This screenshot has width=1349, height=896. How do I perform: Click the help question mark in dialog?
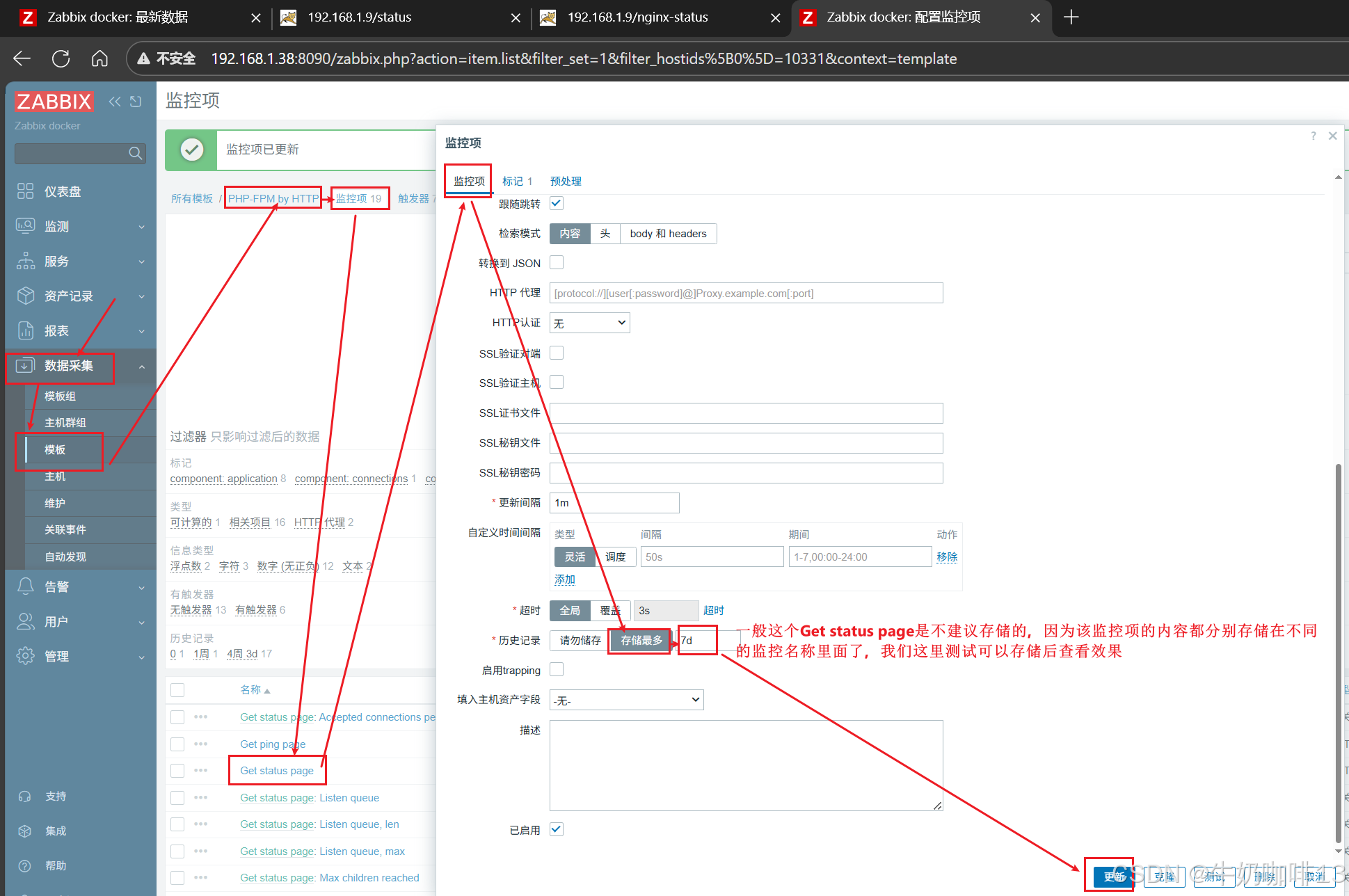tap(1313, 136)
